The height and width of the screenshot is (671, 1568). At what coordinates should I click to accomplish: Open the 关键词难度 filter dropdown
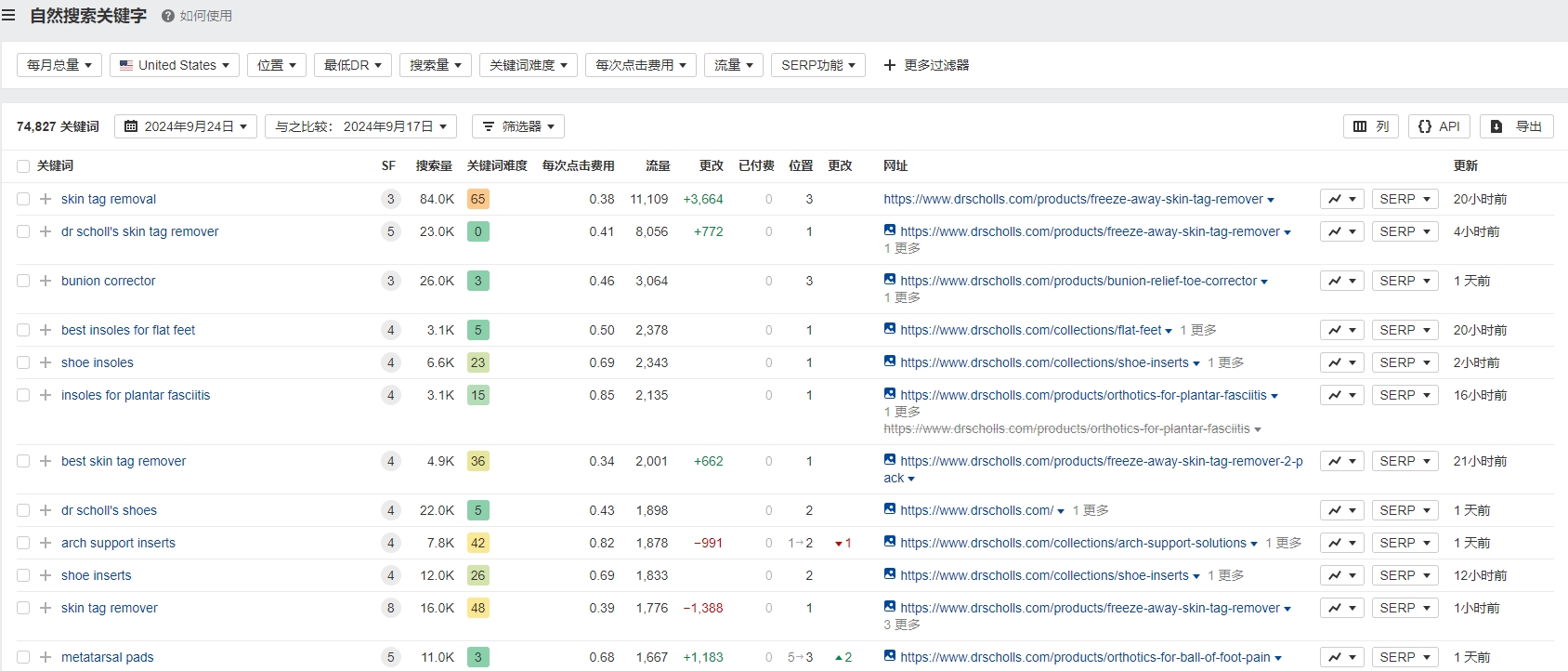529,65
